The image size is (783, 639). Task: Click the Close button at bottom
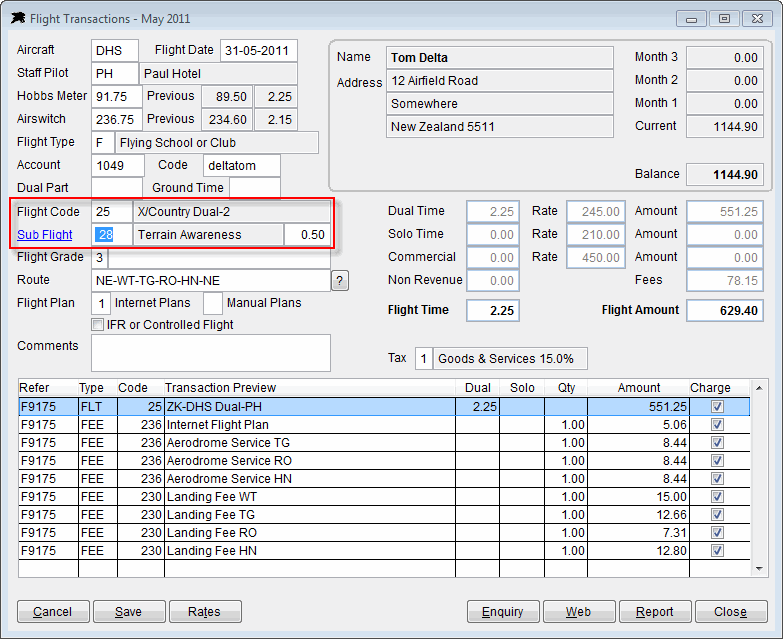coord(731,612)
